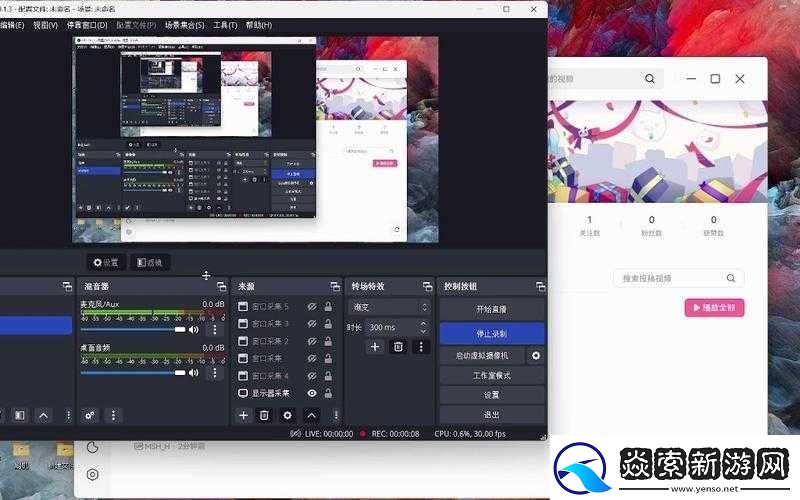Viewport: 800px width, 500px height.
Task: Click the 停止录制 button
Action: (491, 333)
